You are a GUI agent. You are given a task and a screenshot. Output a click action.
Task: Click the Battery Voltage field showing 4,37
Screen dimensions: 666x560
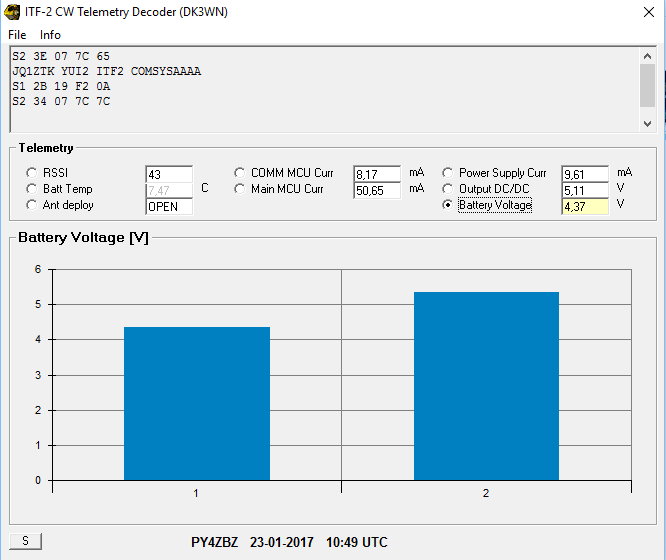pyautogui.click(x=585, y=206)
